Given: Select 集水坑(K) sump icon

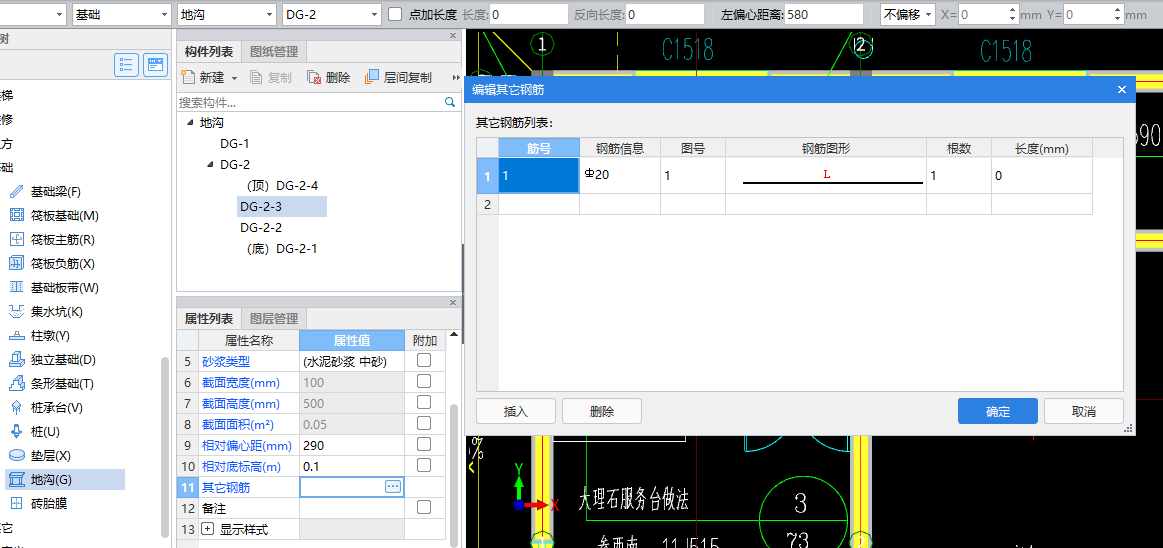Looking at the screenshot, I should [16, 311].
